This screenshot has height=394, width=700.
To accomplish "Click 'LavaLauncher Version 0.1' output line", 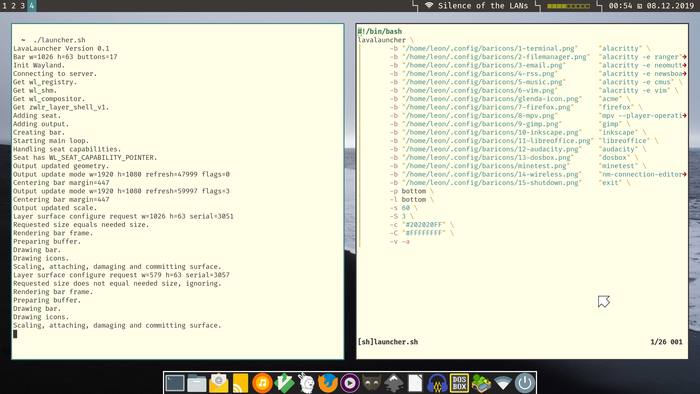I will click(61, 48).
